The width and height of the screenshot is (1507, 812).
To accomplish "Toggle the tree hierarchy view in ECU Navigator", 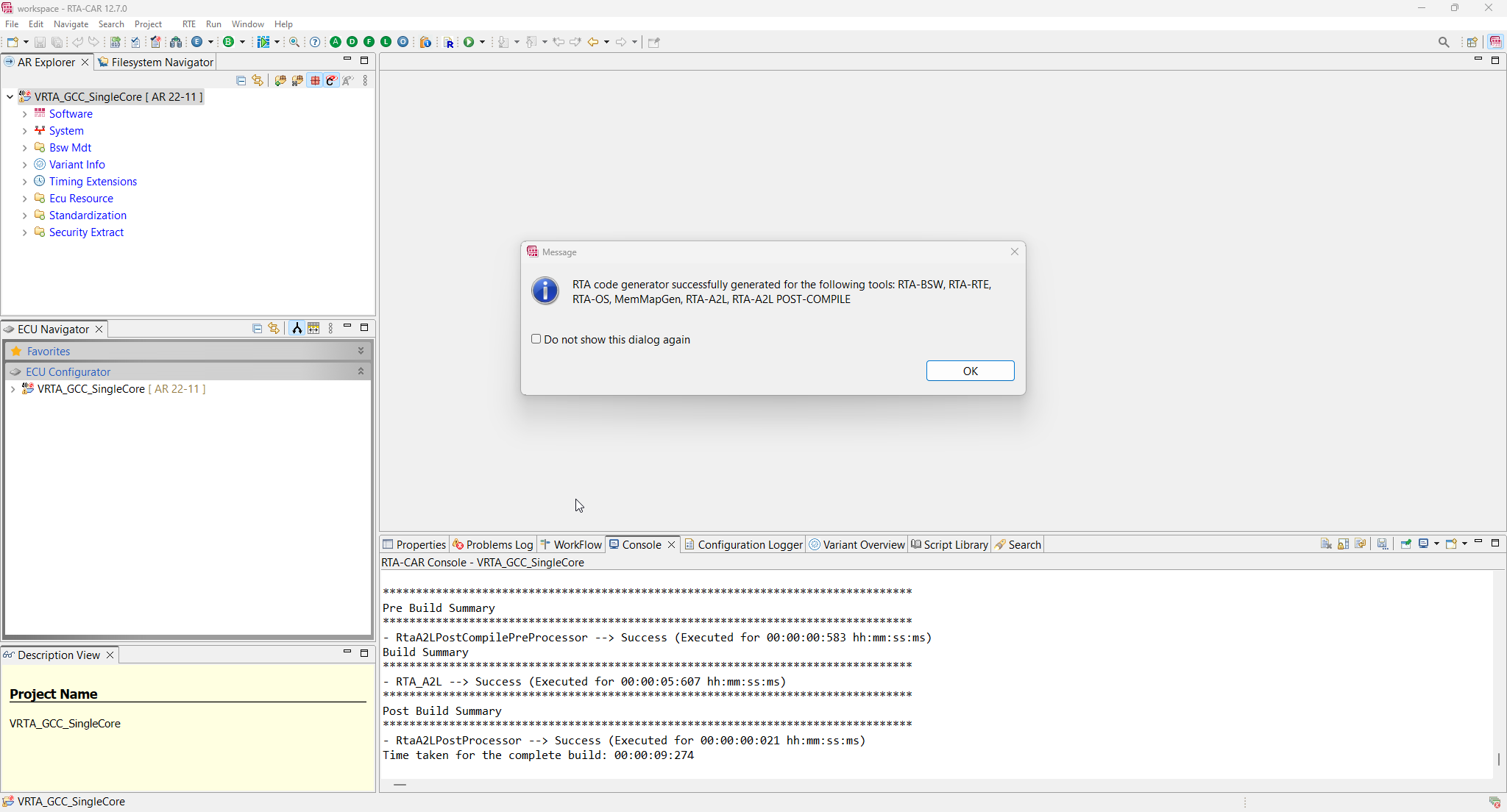I will (297, 328).
